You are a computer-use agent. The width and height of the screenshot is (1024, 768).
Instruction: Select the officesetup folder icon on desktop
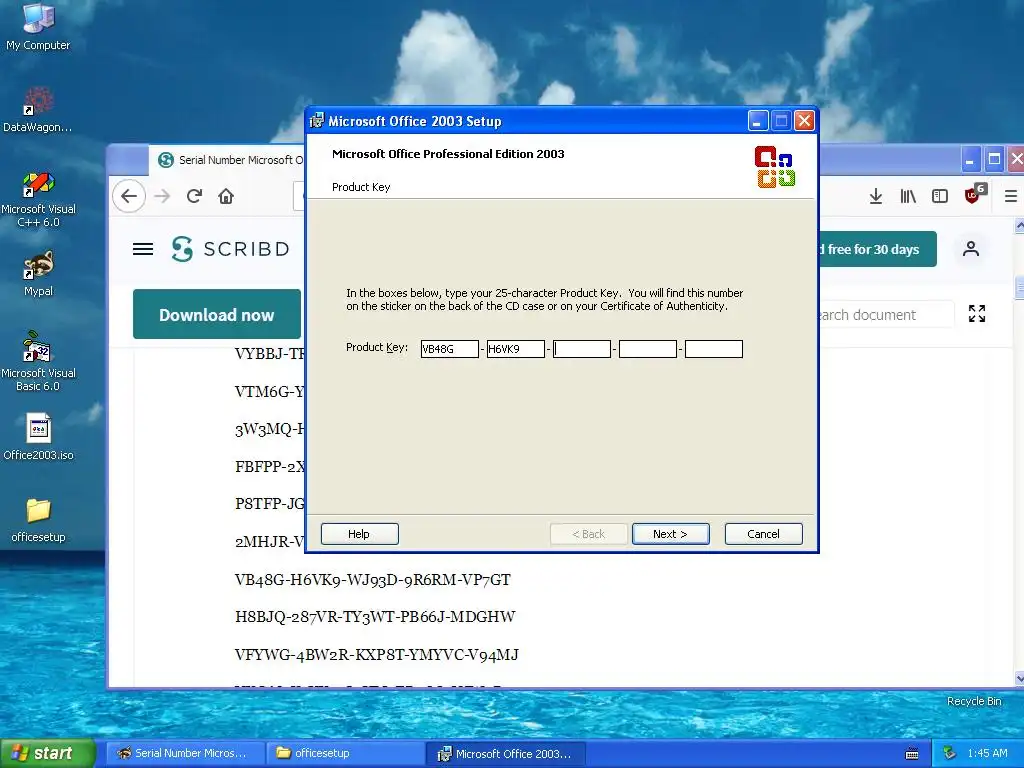click(x=38, y=520)
